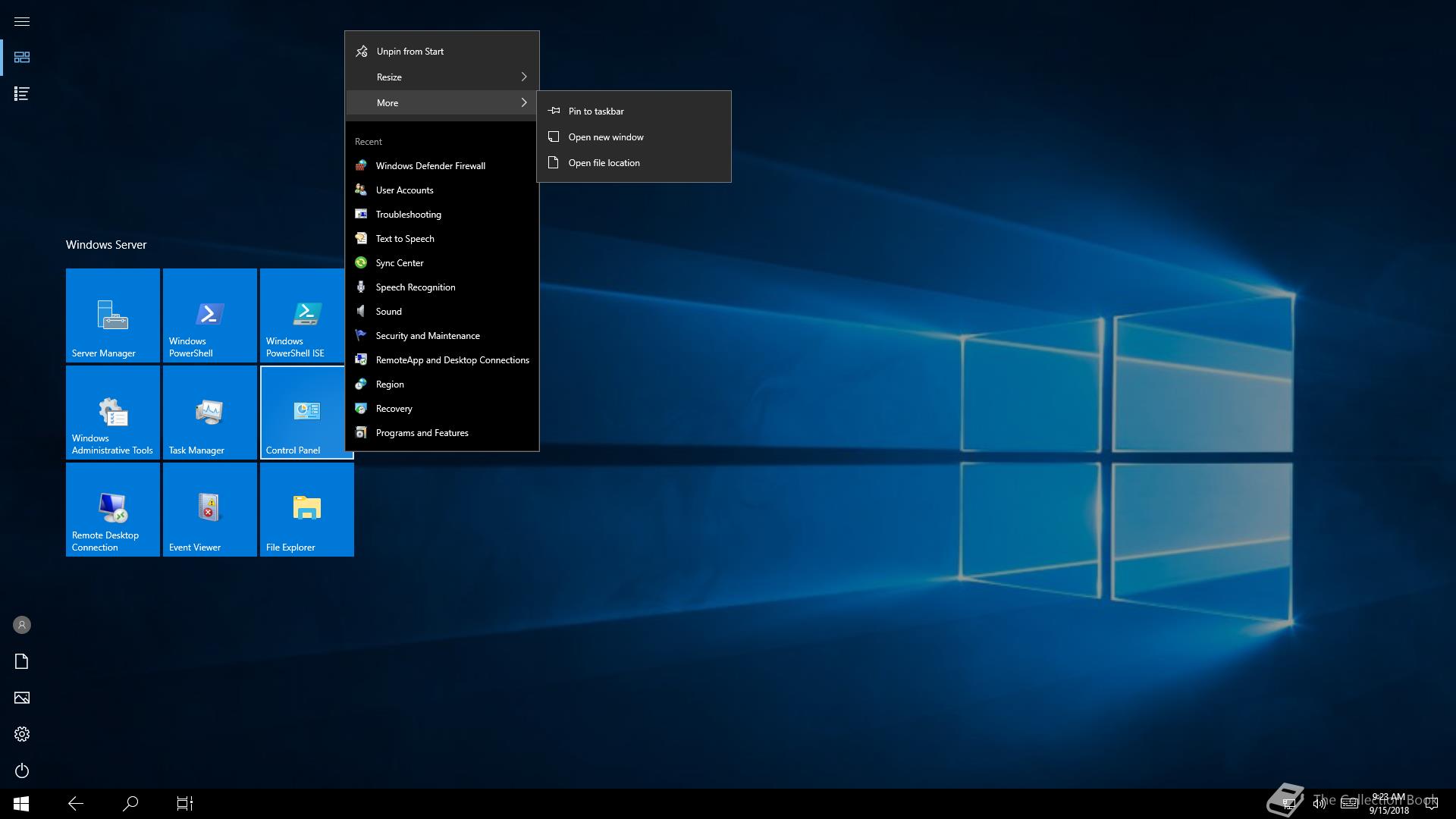Screen dimensions: 1456x819
Task: Expand the Start hamburger menu
Action: pyautogui.click(x=22, y=21)
